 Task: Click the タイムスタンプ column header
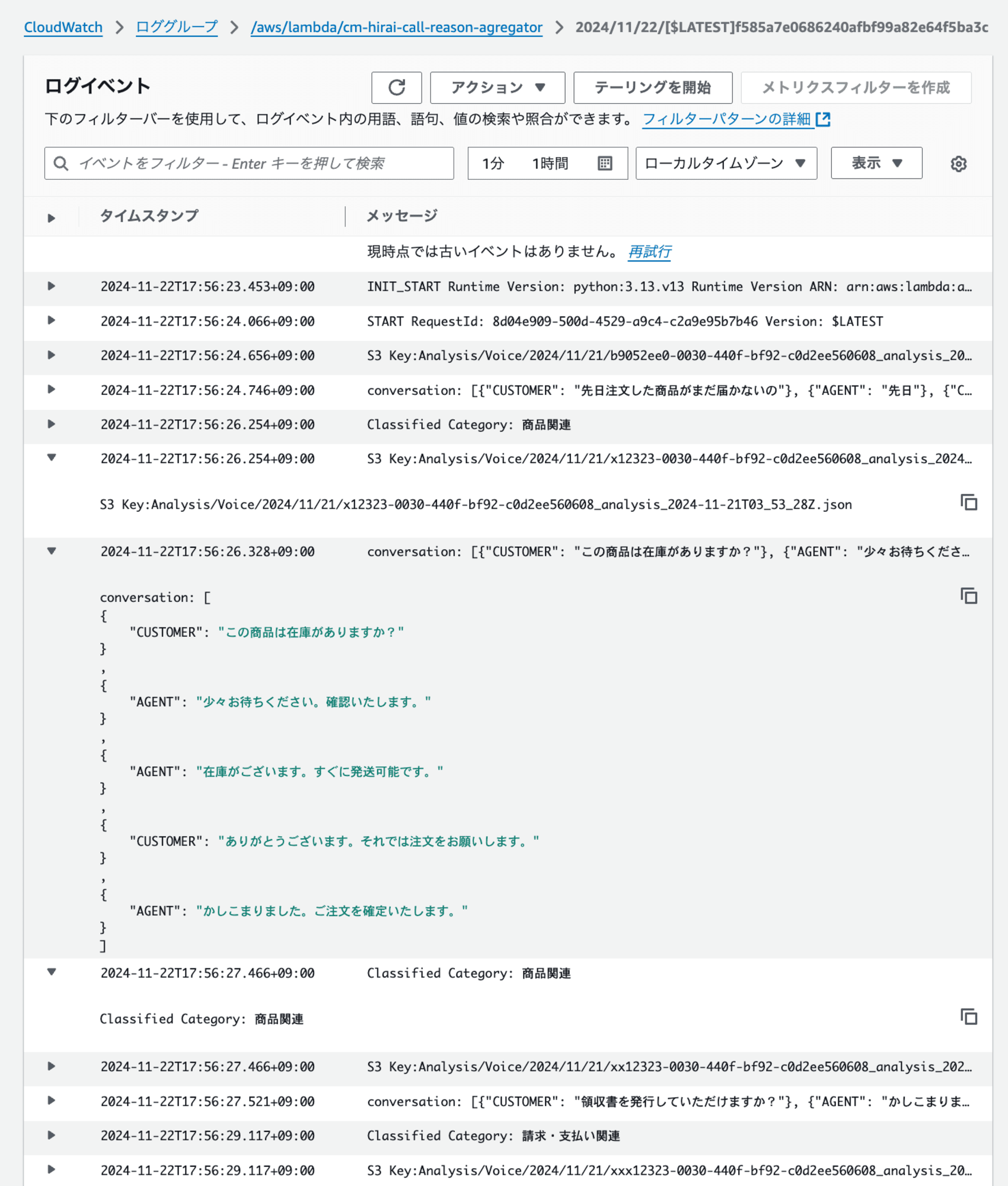point(149,216)
